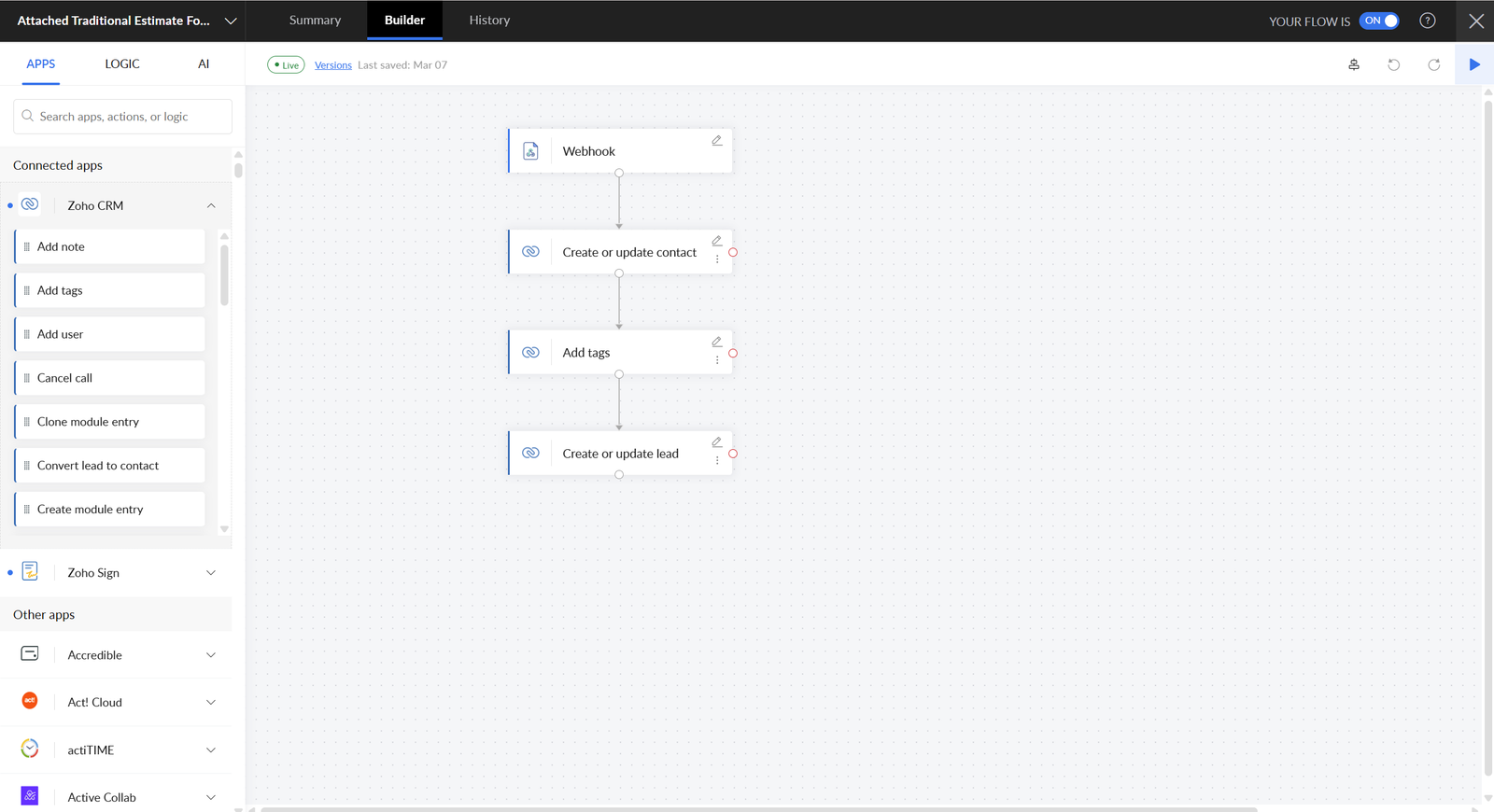Click the Zoho Sign app icon
The width and height of the screenshot is (1494, 812).
click(x=30, y=571)
